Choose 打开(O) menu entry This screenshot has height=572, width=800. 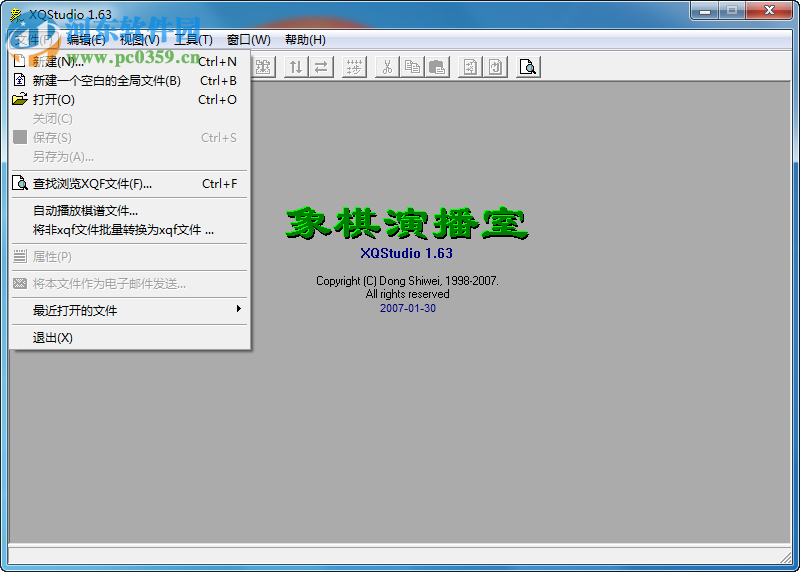(x=129, y=100)
